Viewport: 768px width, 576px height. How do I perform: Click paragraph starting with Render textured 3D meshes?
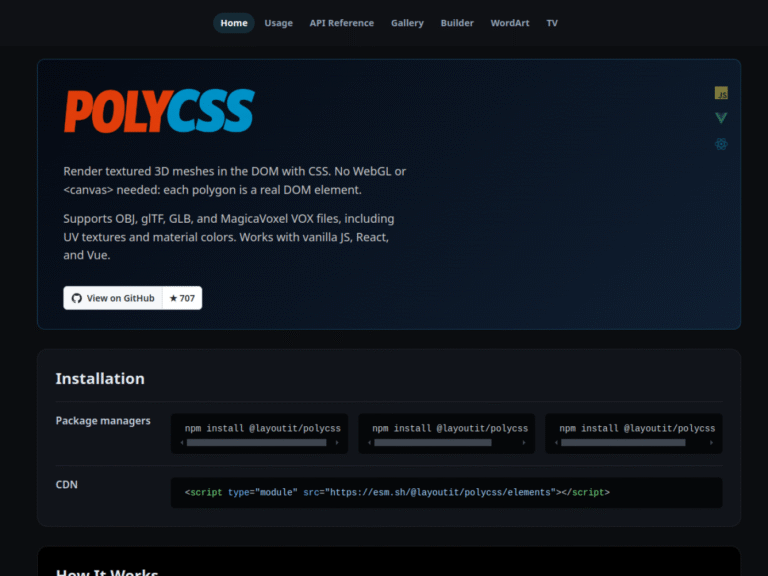[x=235, y=181]
